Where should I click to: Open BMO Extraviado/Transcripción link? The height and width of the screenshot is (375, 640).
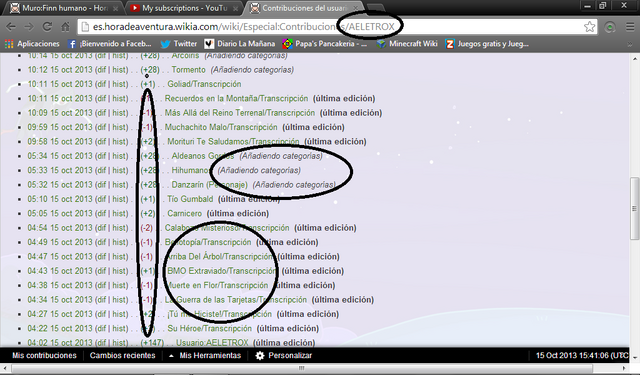click(222, 271)
